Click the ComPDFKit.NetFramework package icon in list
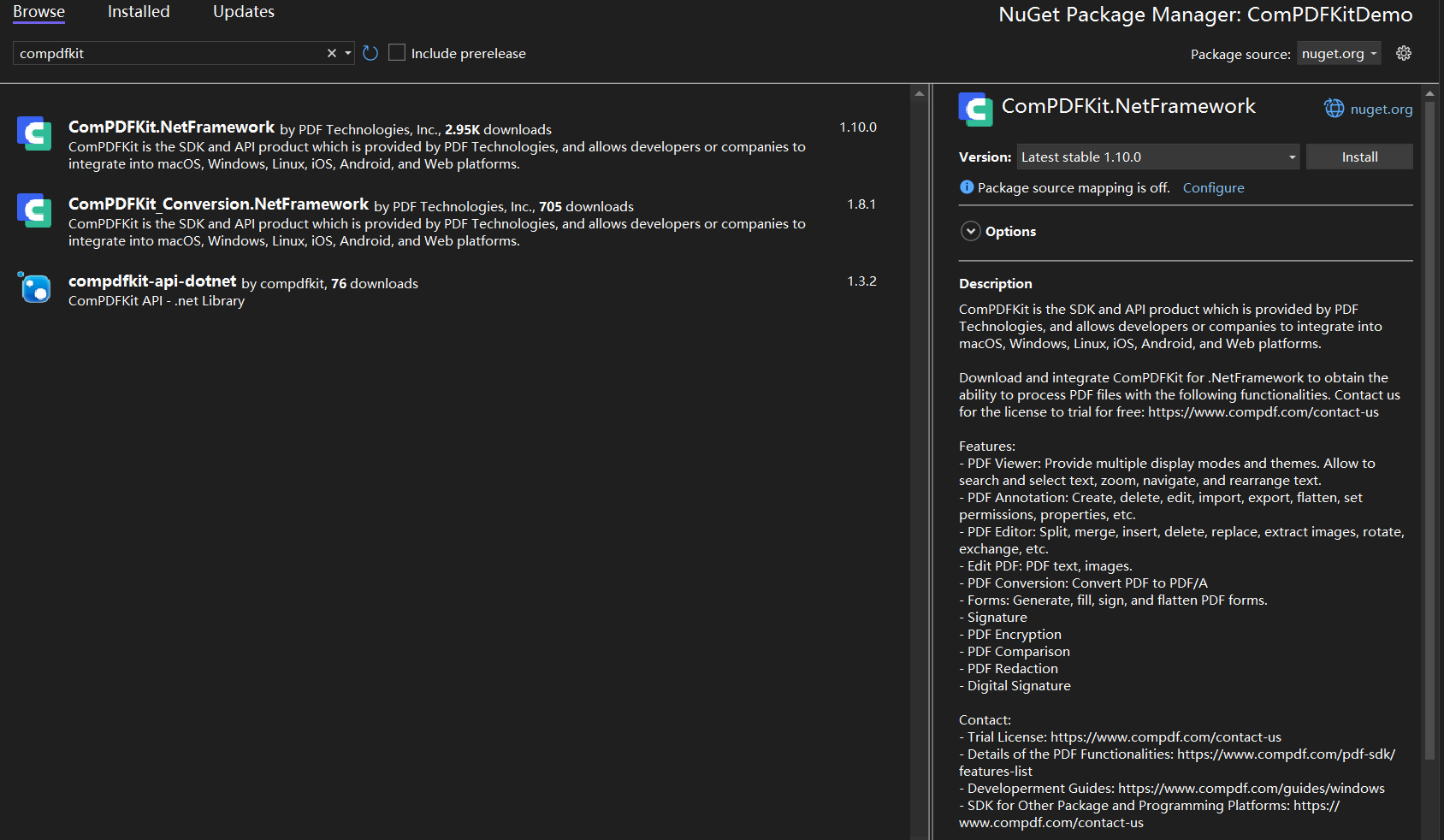 point(34,133)
